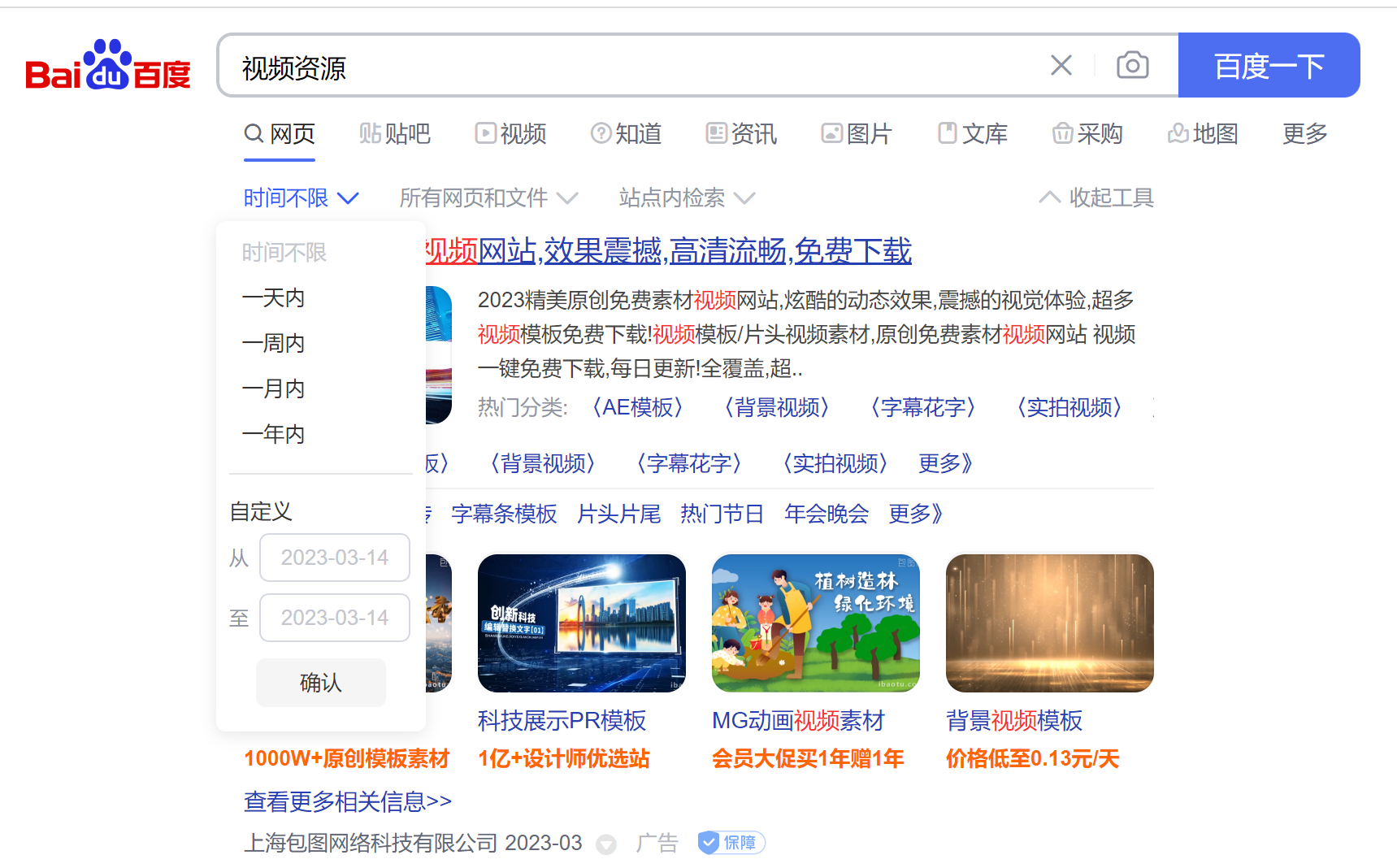Viewport: 1397px width, 868px height.
Task: Click the 从 start date field
Action: click(x=334, y=558)
